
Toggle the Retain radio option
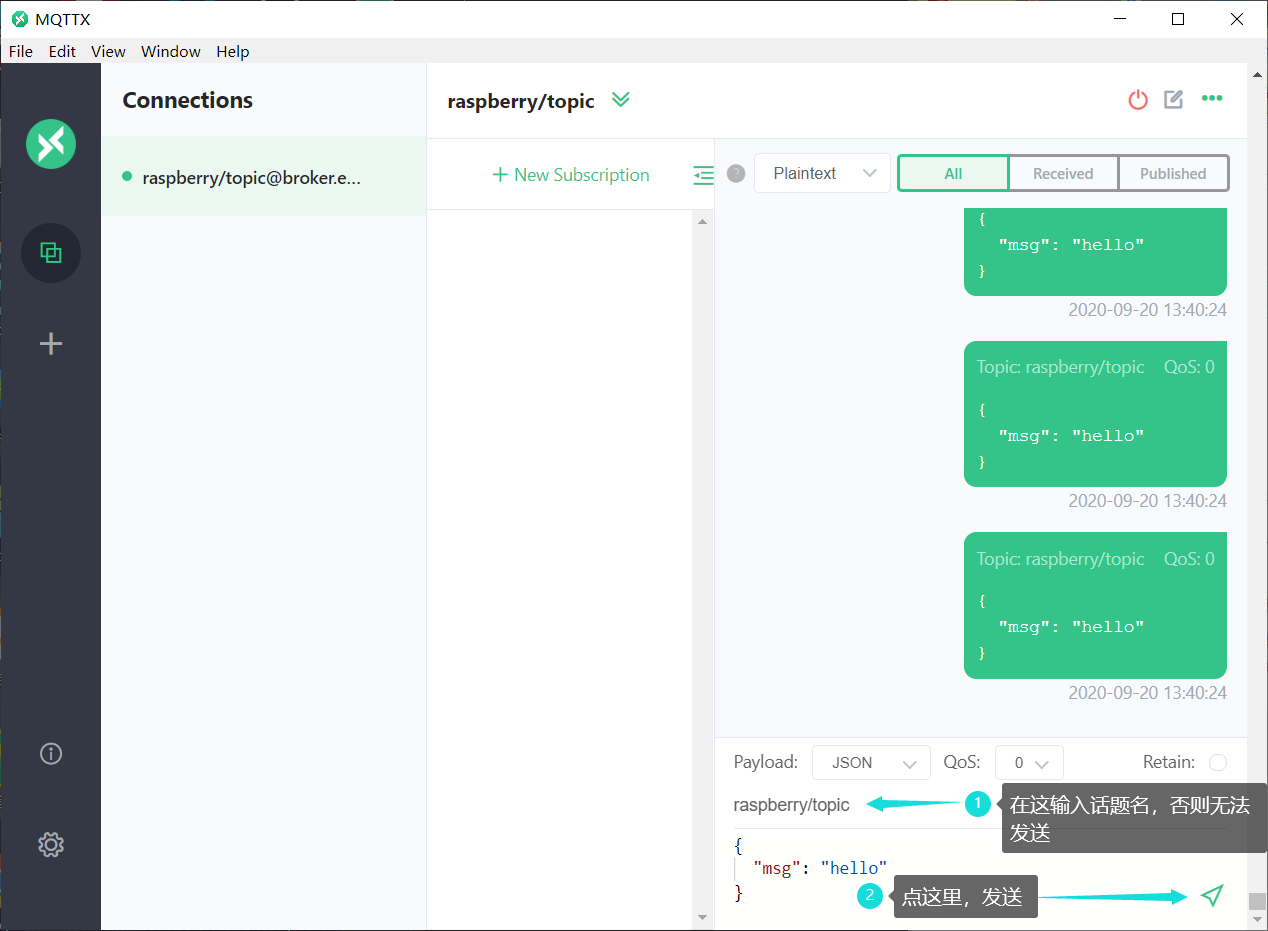1218,762
